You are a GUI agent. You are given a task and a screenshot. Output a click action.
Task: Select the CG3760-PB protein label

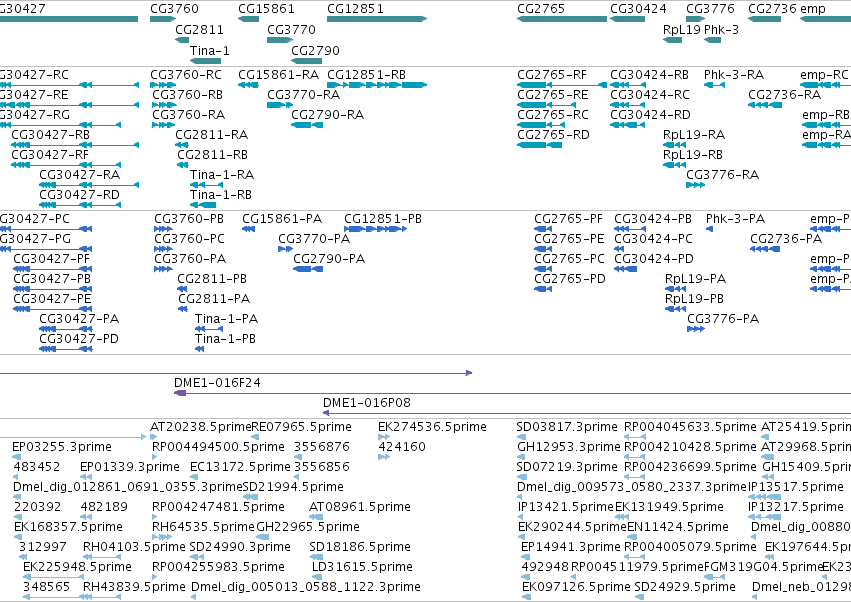[x=189, y=219]
